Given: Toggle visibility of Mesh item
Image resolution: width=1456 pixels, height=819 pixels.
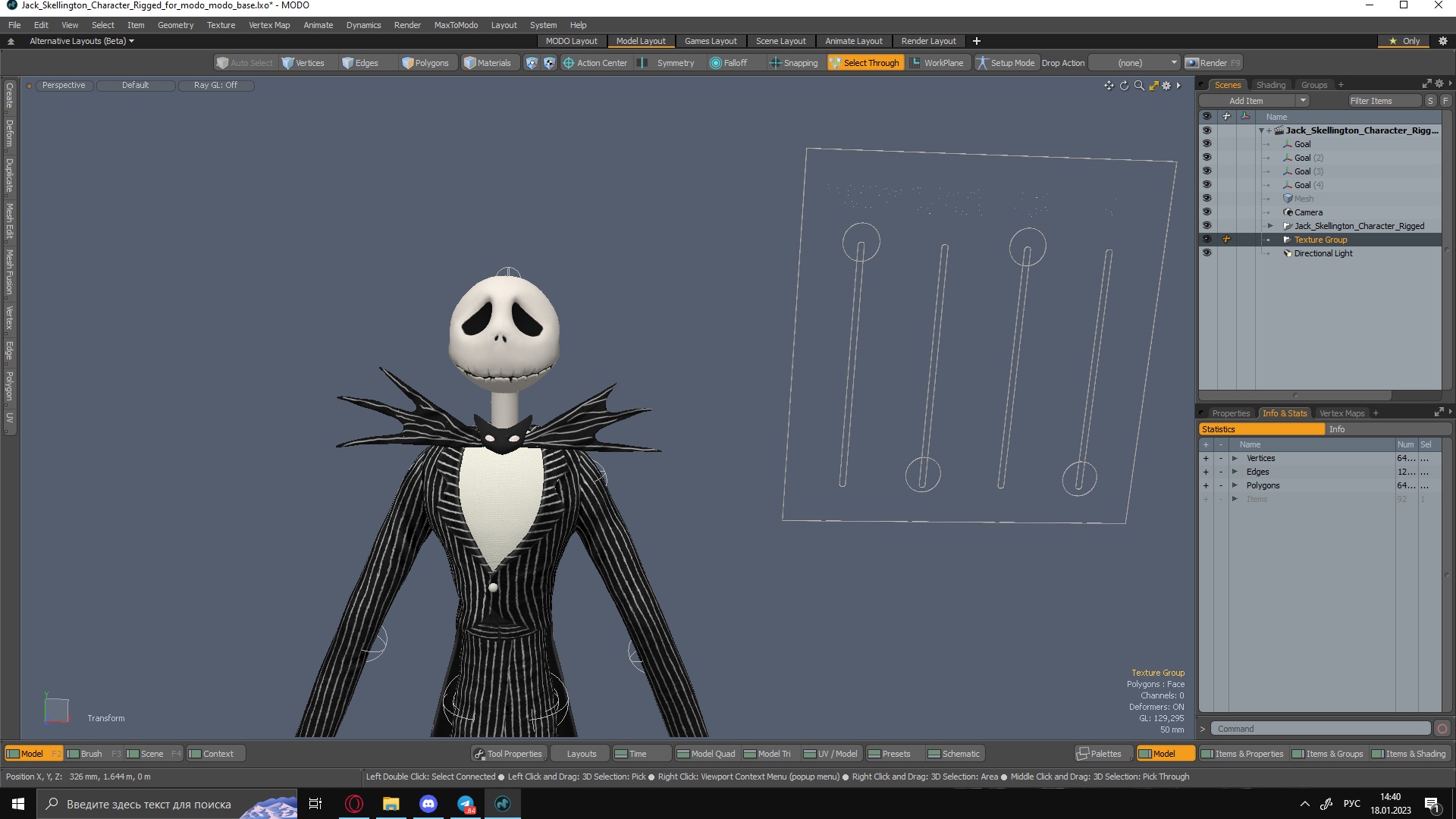Looking at the screenshot, I should [x=1207, y=199].
